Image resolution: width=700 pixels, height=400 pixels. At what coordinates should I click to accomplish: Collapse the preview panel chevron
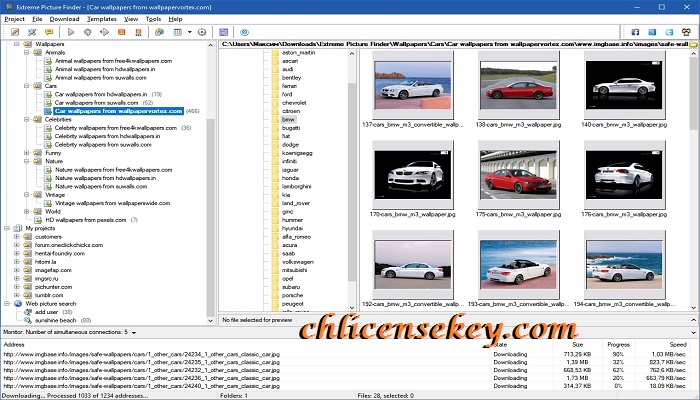[x=693, y=320]
